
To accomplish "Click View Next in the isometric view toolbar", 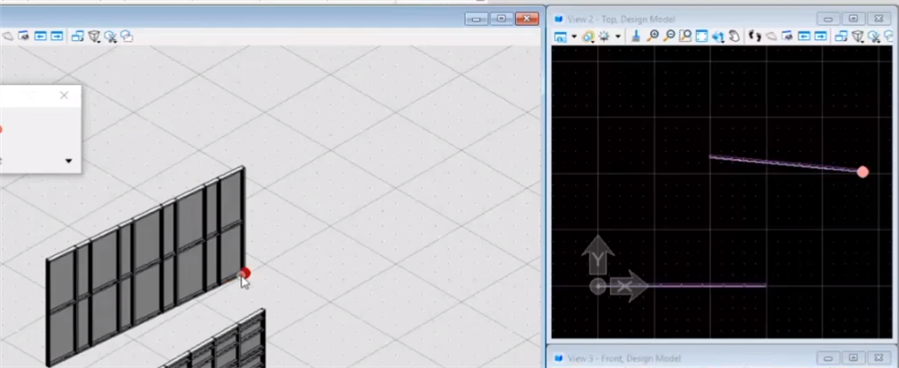I will click(57, 37).
